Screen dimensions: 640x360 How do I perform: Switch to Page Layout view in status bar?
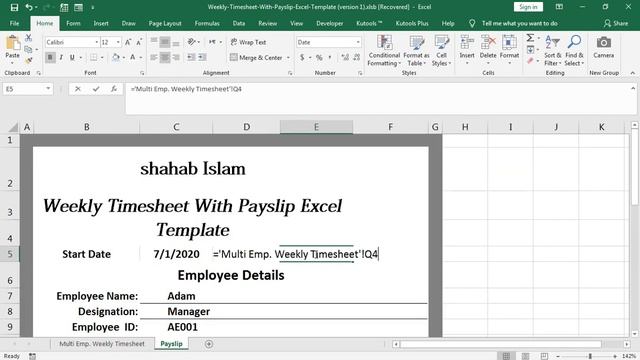tap(525, 356)
